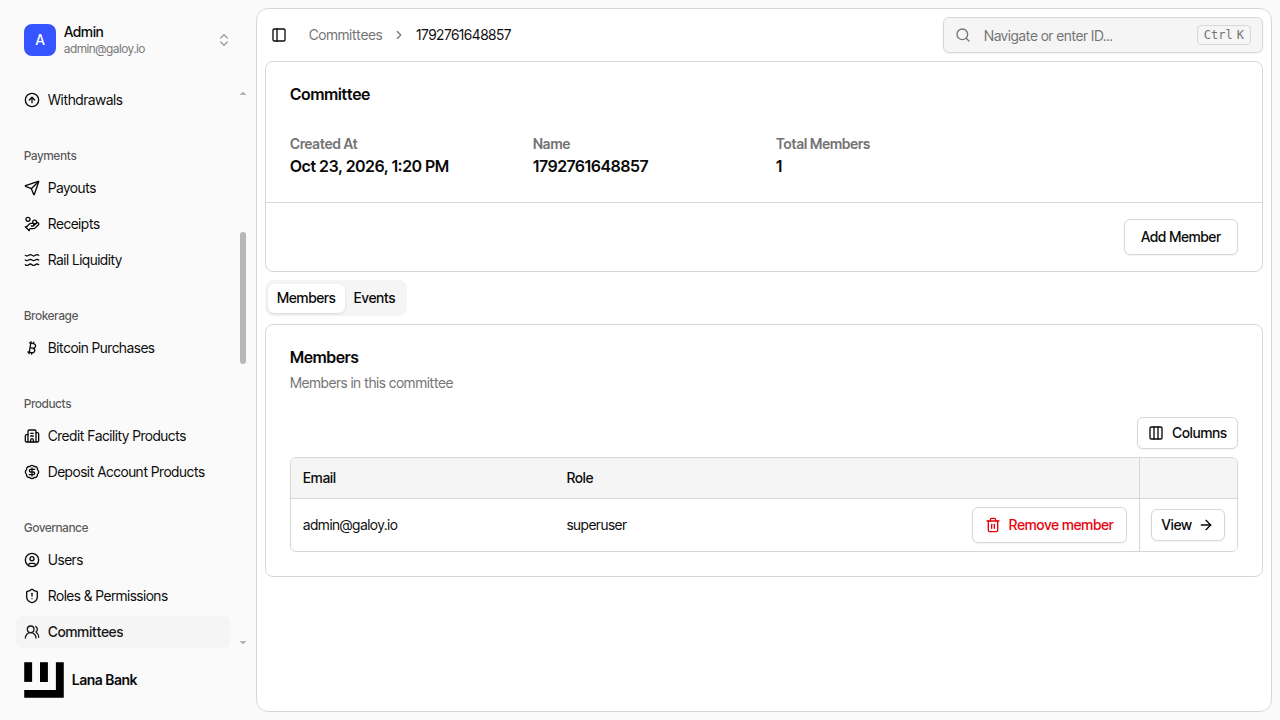1280x720 pixels.
Task: Open Deposit Account Products
Action: tap(123, 472)
